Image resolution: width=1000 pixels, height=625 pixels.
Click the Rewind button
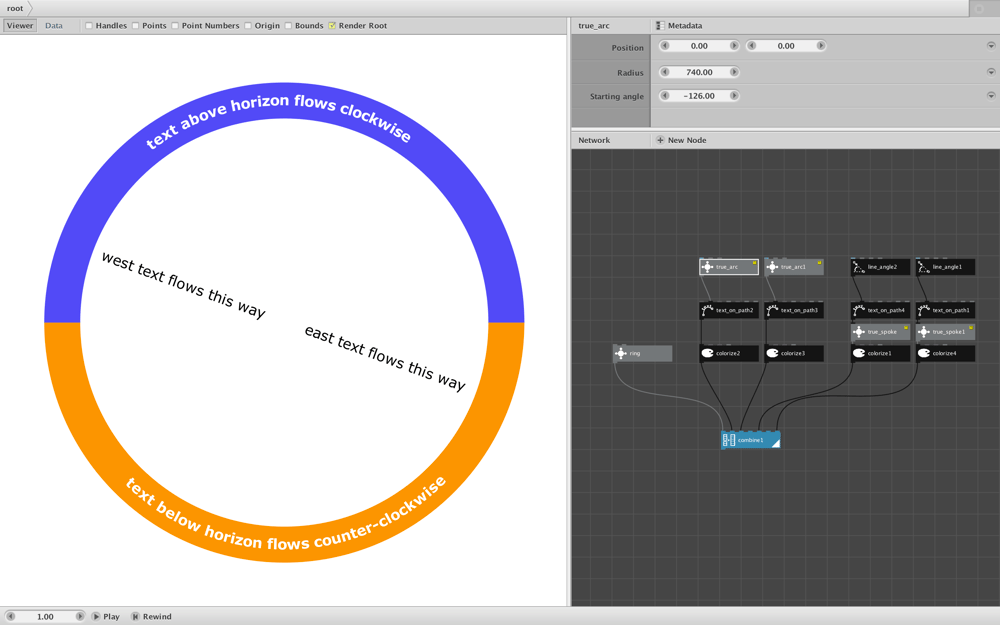point(152,616)
